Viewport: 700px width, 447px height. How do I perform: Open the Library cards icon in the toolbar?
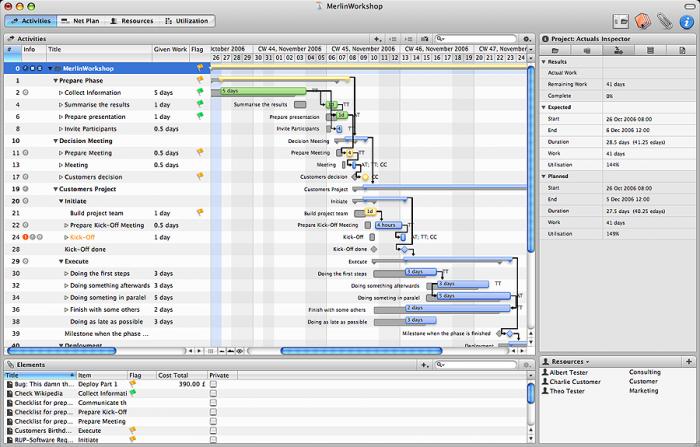[x=642, y=21]
